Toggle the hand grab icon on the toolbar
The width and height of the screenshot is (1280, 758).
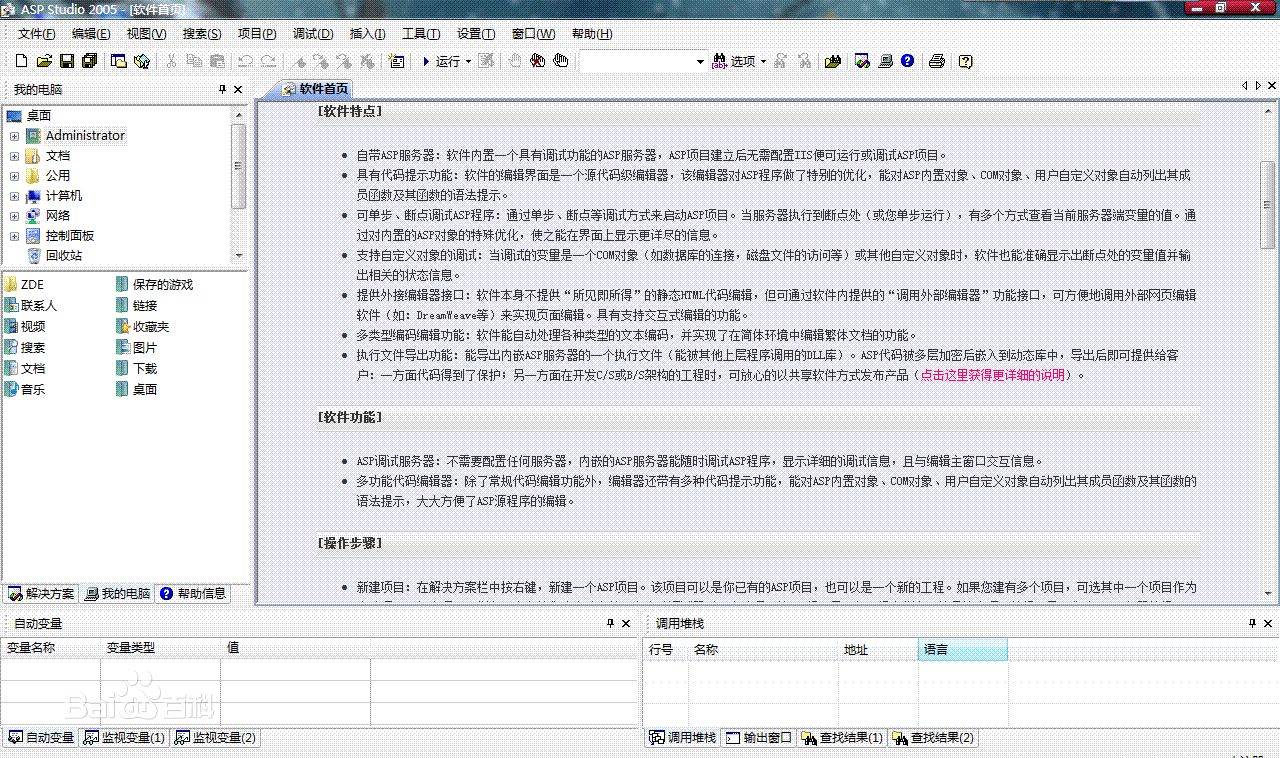coord(562,61)
